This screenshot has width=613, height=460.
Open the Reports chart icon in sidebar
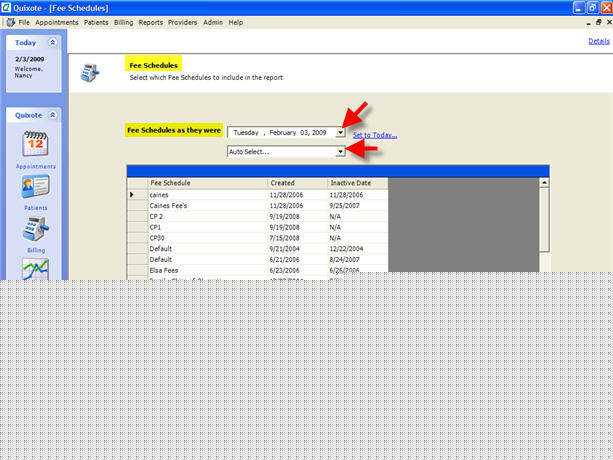point(35,269)
